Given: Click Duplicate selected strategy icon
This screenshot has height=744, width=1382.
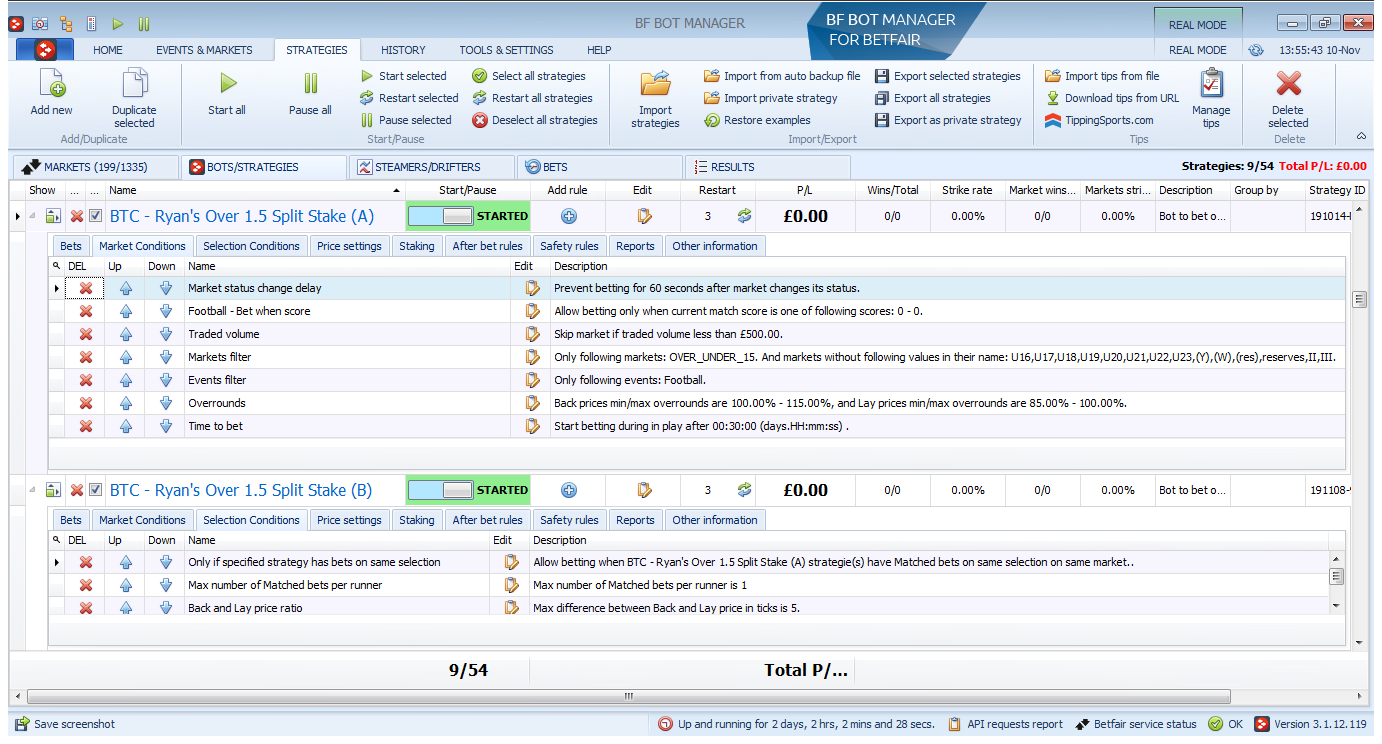Looking at the screenshot, I should point(134,84).
